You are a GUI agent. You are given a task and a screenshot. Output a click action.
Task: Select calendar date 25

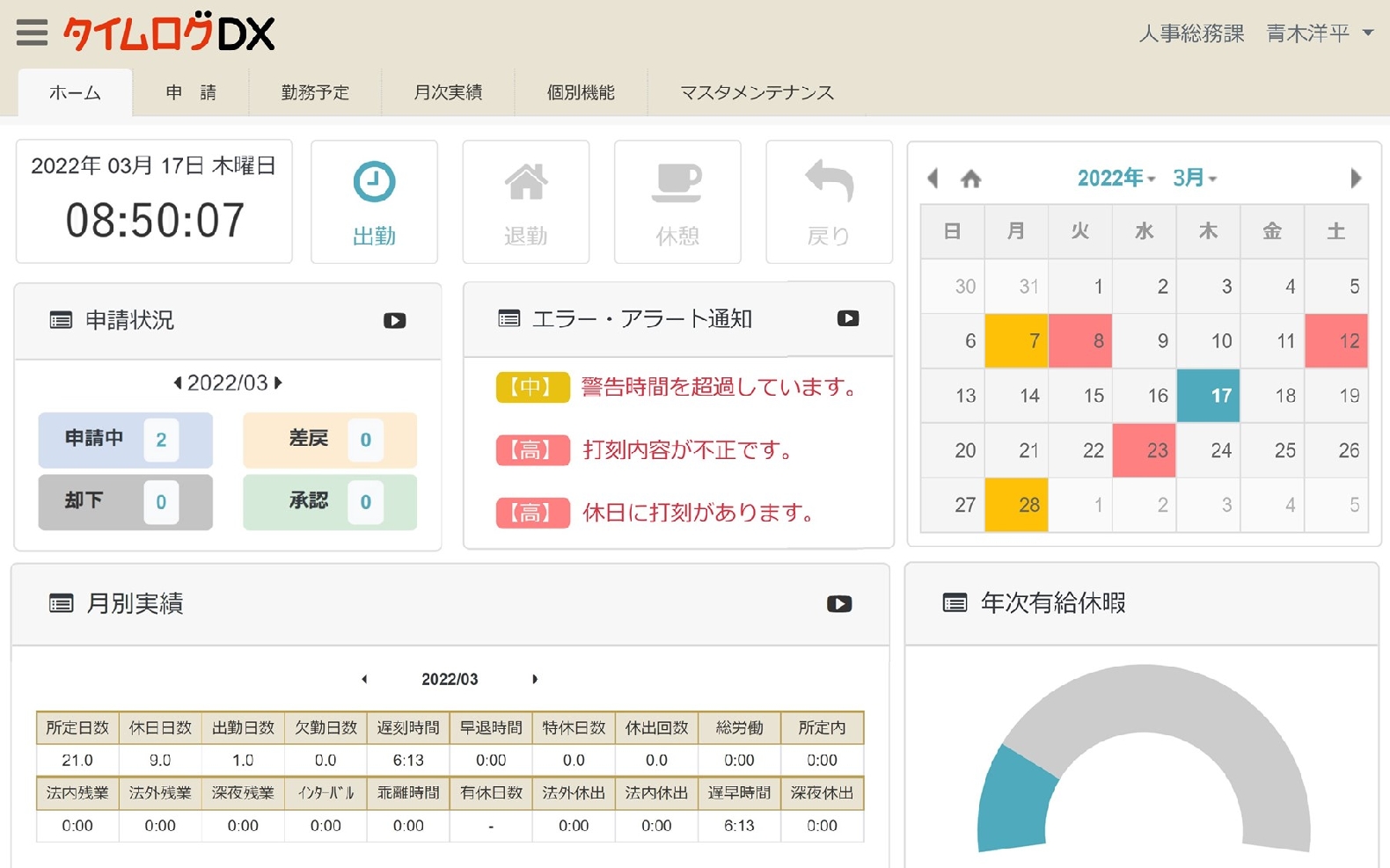click(x=1272, y=450)
